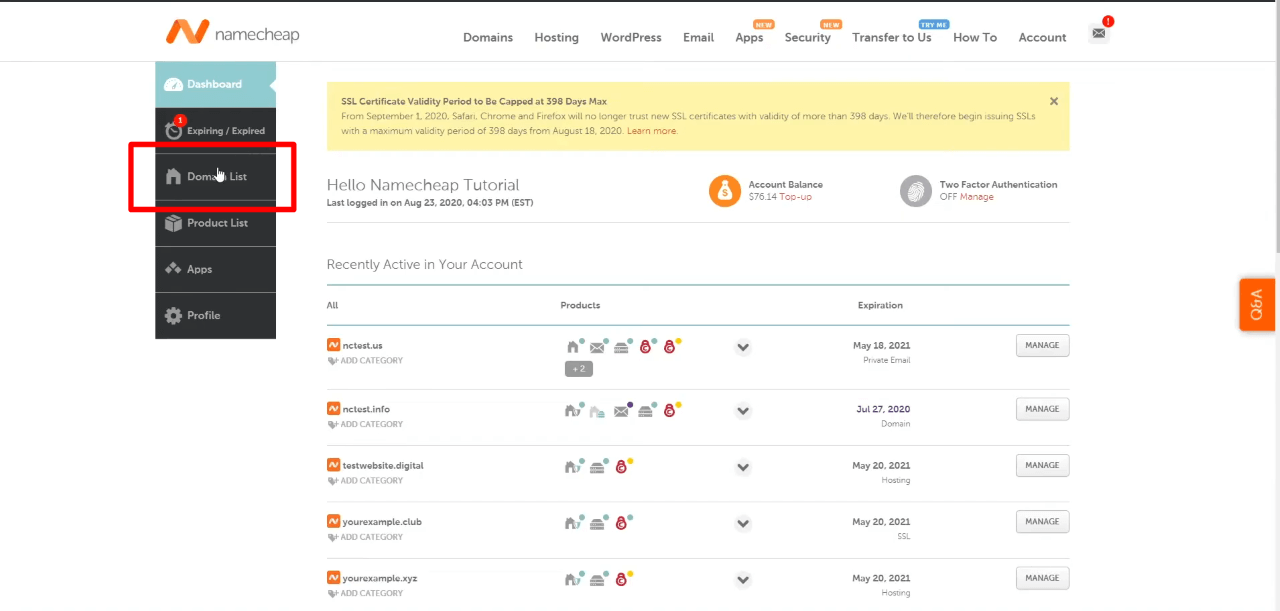The height and width of the screenshot is (611, 1280).
Task: Open Product List in sidebar
Action: coord(215,223)
